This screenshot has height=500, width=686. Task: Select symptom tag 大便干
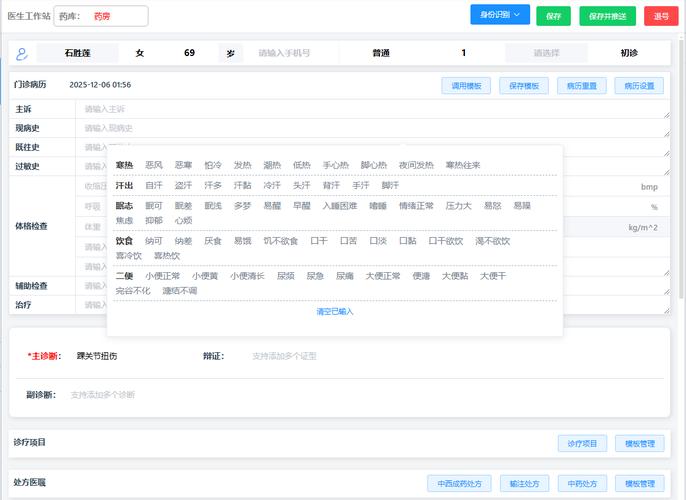tap(493, 276)
